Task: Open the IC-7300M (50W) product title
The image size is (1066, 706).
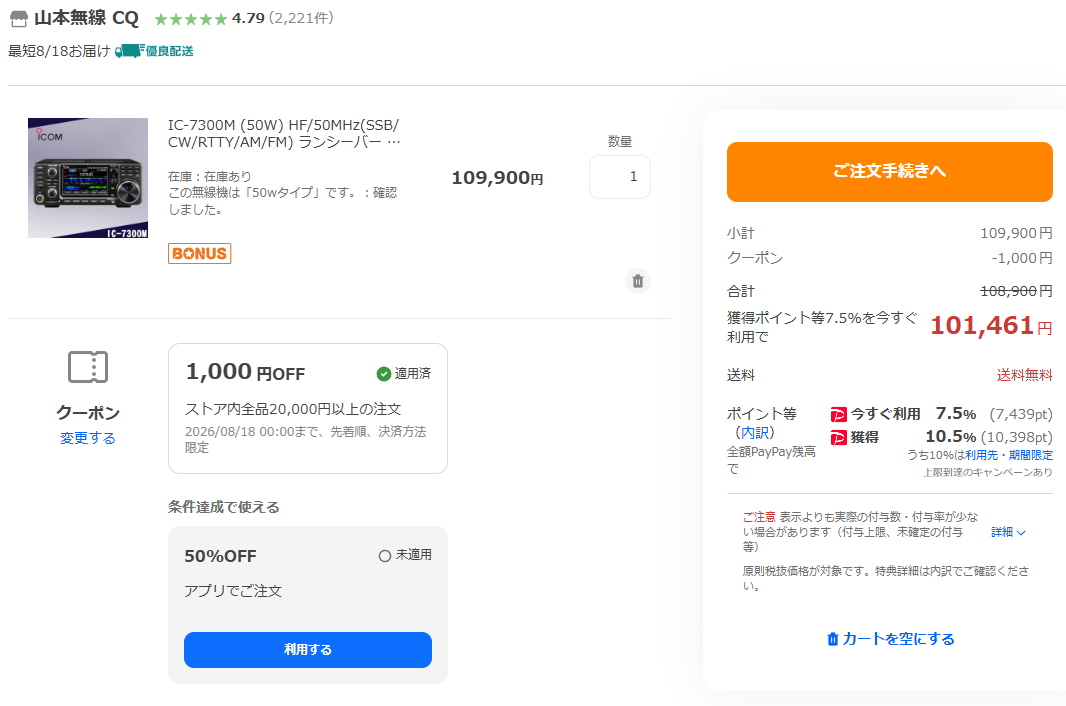Action: tap(284, 133)
